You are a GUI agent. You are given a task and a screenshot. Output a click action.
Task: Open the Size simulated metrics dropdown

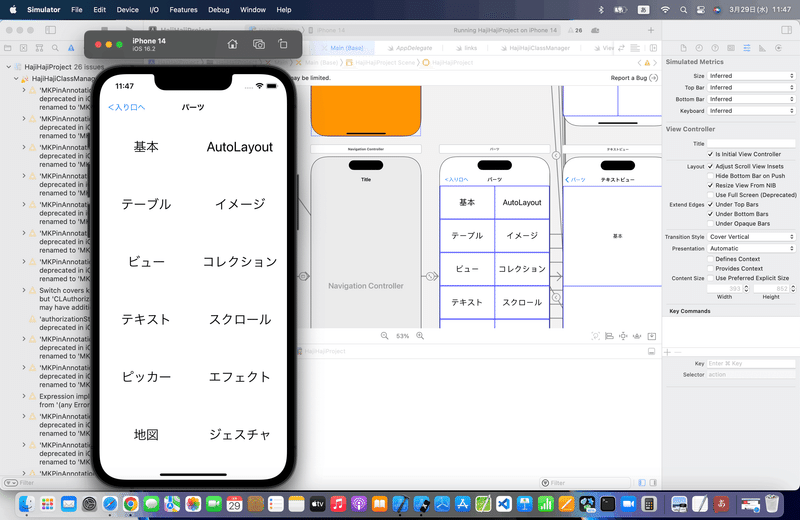[x=751, y=76]
